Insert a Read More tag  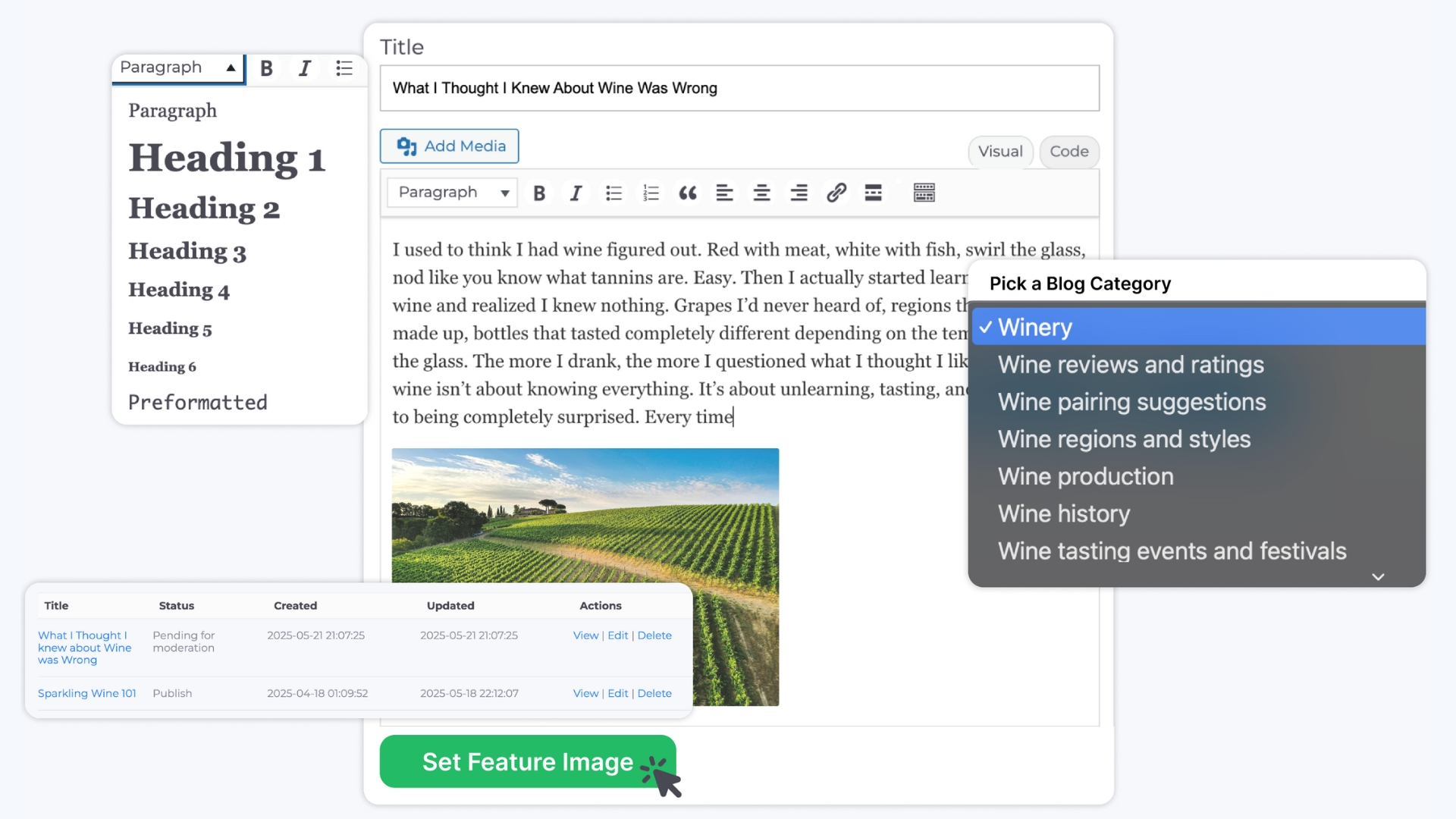873,193
